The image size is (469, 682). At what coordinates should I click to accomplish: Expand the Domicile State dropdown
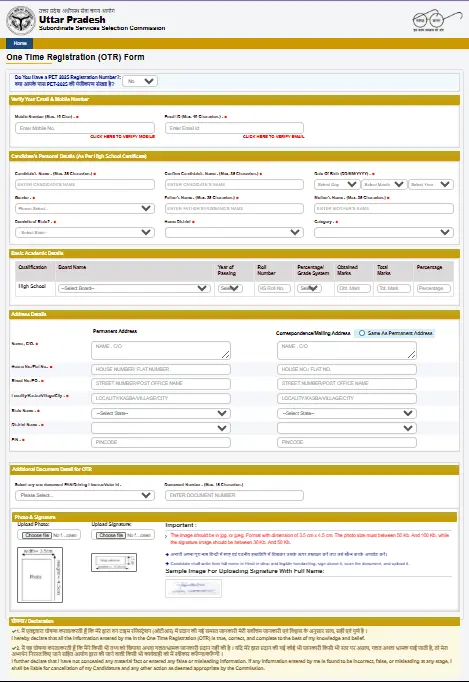[x=85, y=232]
